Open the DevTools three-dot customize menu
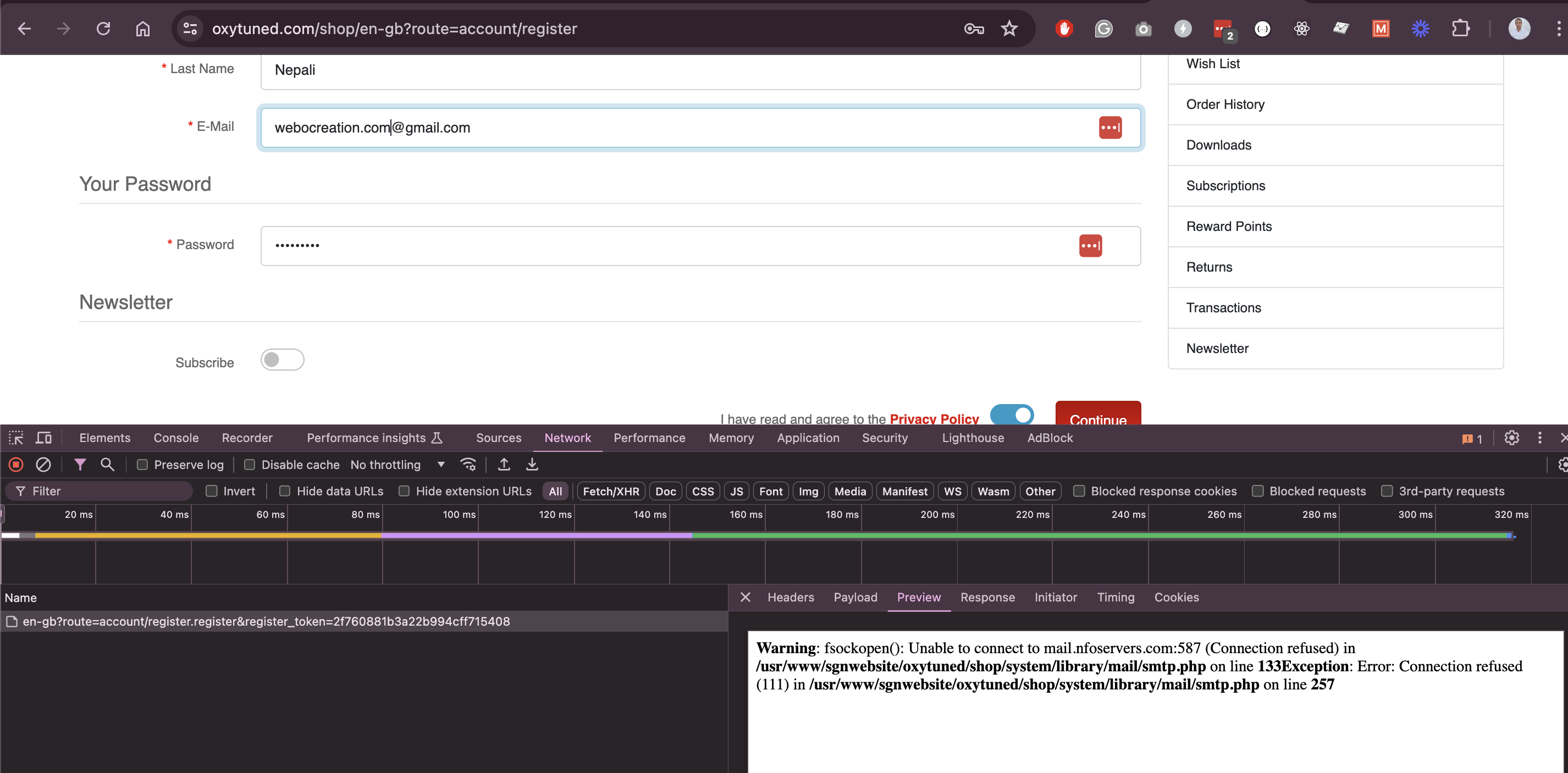Screen dimensions: 1568x773 pos(1539,438)
